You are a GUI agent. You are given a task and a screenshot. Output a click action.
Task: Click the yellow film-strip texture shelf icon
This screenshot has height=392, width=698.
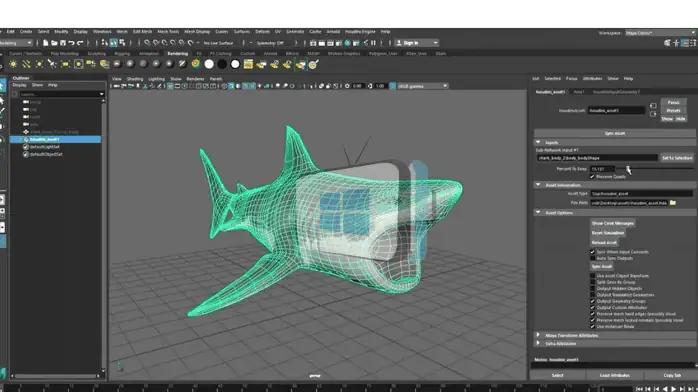(x=248, y=64)
